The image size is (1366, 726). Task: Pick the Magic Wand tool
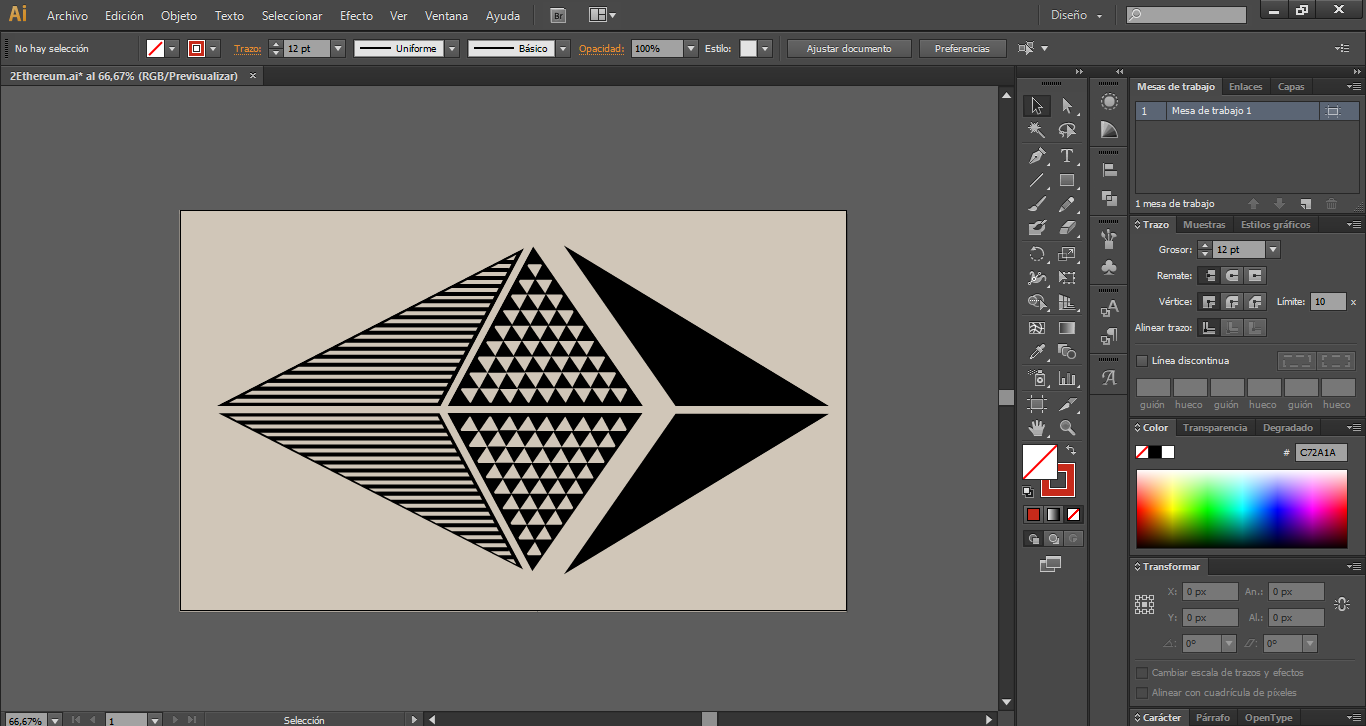1037,131
